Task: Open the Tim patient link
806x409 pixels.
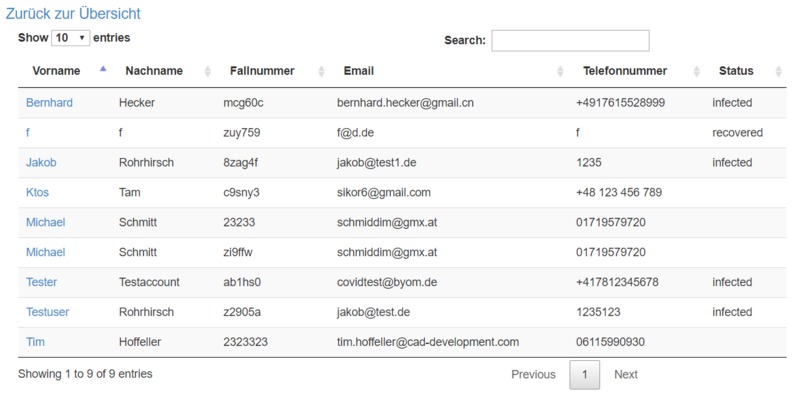Action: (35, 341)
